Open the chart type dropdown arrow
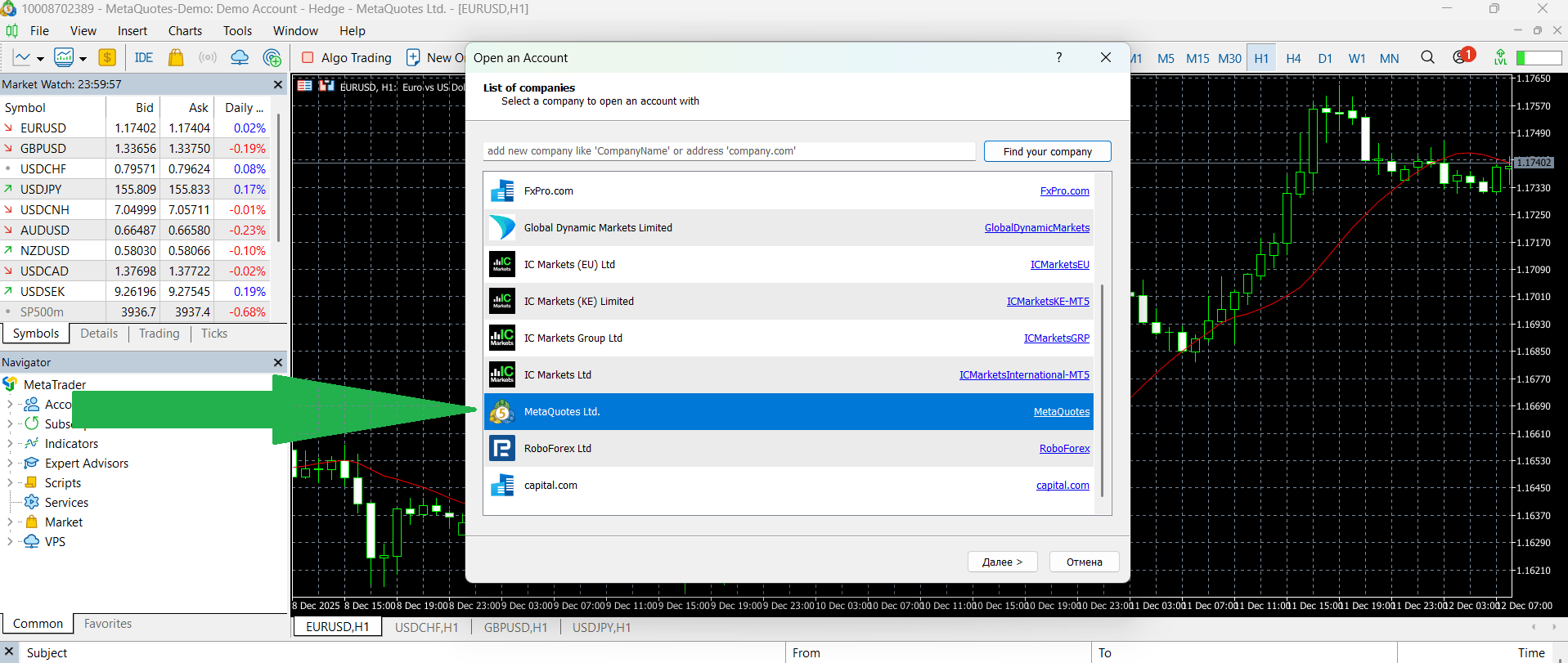Image resolution: width=1568 pixels, height=663 pixels. [40, 59]
